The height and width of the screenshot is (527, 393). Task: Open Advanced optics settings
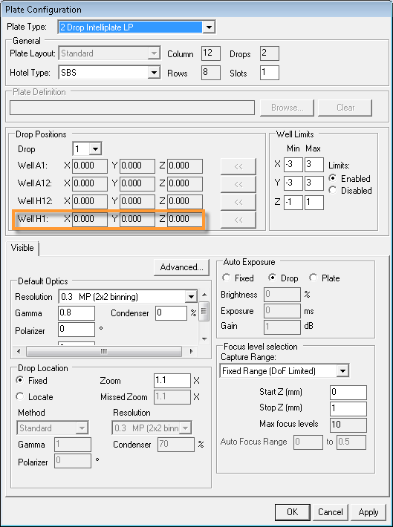point(182,267)
